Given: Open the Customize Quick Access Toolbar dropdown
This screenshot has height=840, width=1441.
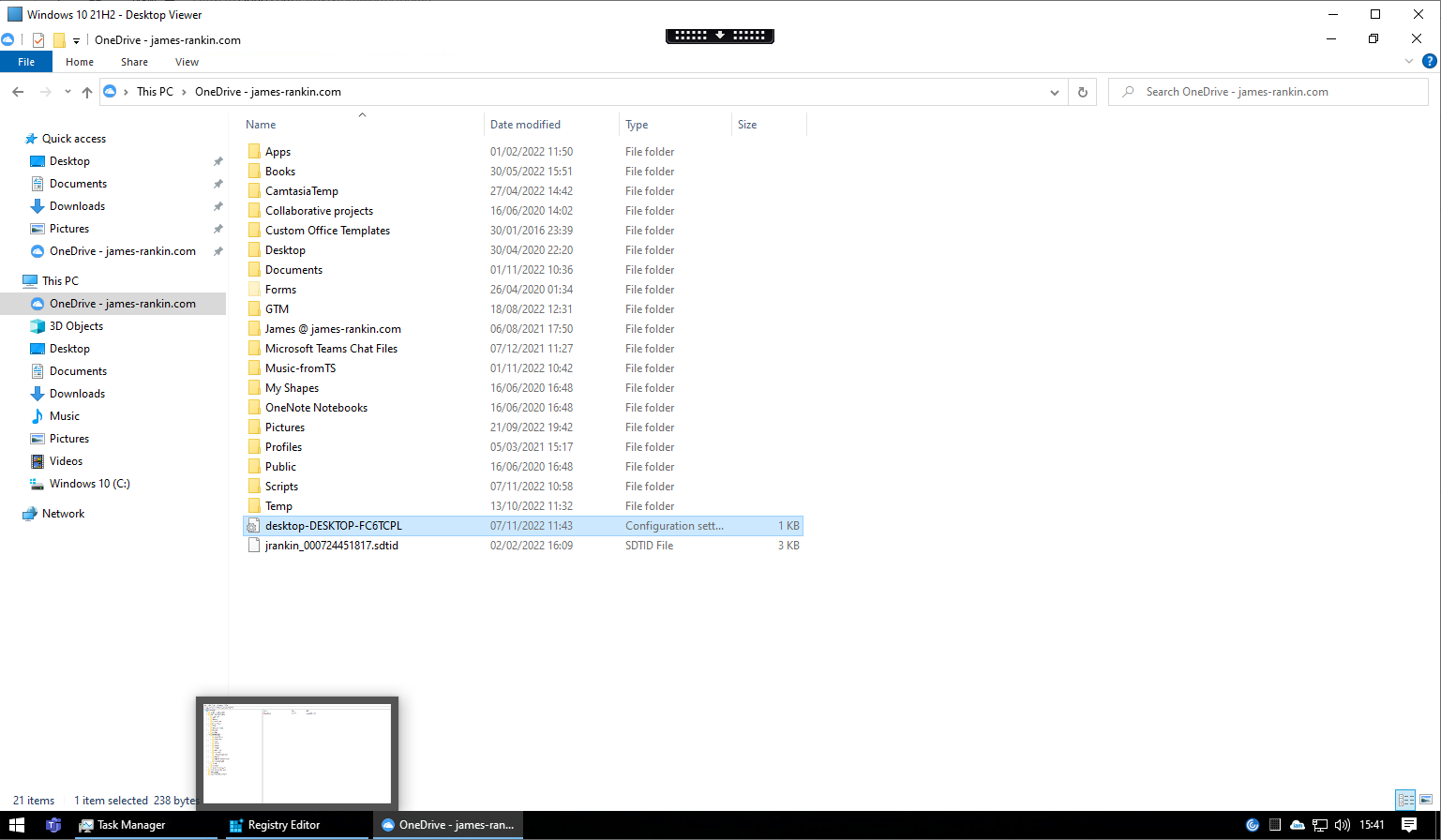Looking at the screenshot, I should pyautogui.click(x=77, y=41).
